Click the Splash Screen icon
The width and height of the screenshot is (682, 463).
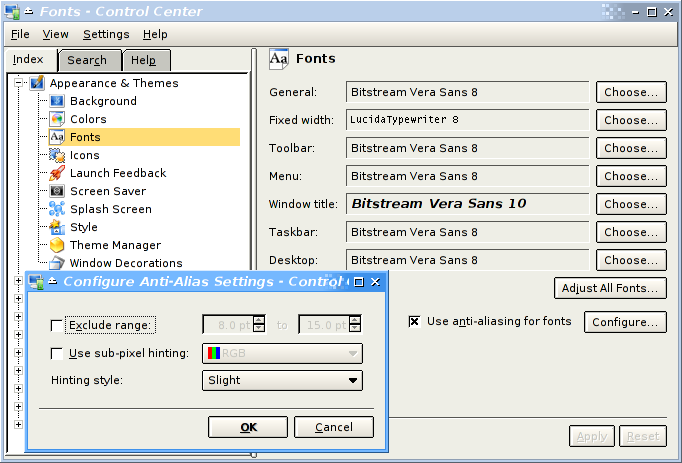(x=57, y=209)
